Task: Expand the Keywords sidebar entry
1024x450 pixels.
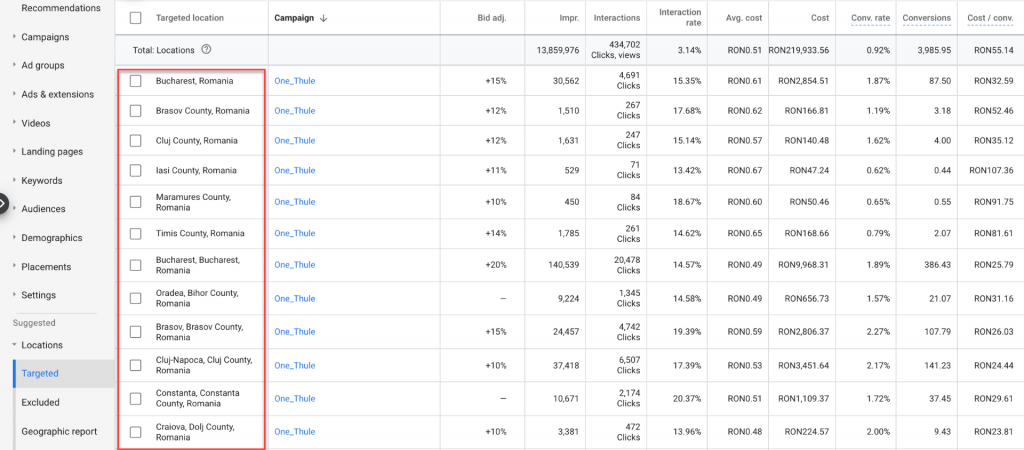Action: point(41,181)
